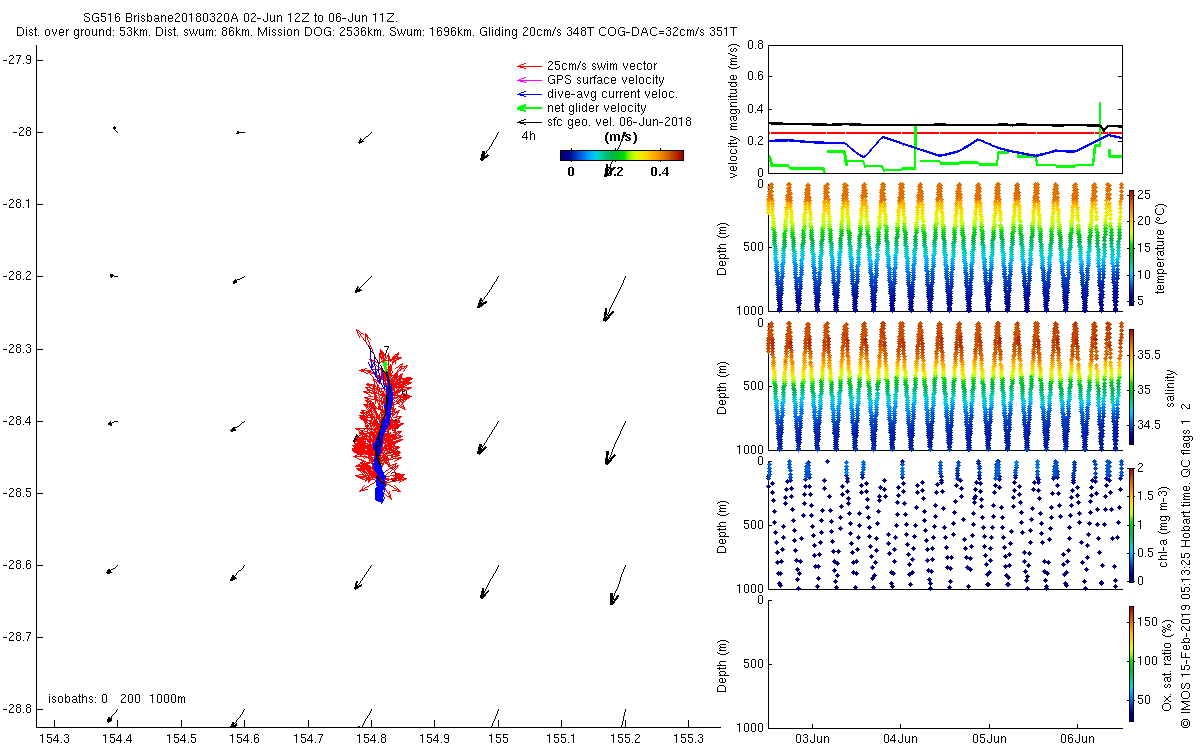1200x750 pixels.
Task: Click the 154.8 longitude tick label
Action: click(371, 739)
